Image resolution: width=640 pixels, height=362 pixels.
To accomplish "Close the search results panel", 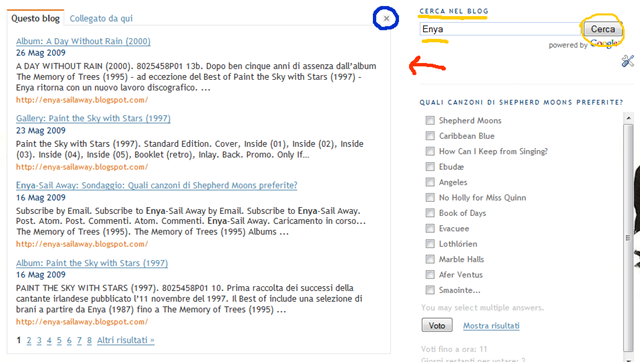I will [x=386, y=18].
